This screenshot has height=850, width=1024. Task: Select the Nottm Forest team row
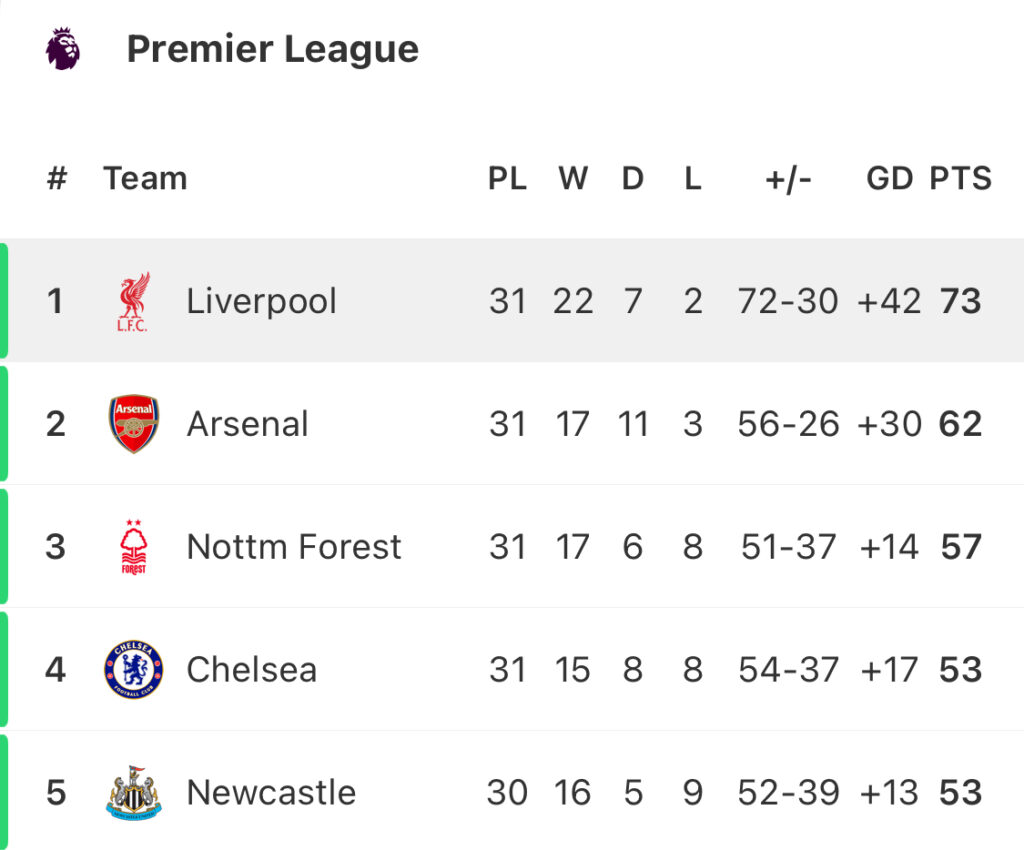click(512, 546)
